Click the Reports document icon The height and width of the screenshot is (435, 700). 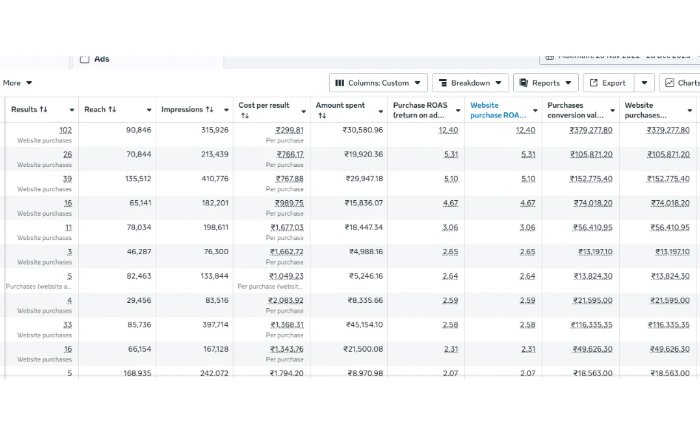(524, 83)
